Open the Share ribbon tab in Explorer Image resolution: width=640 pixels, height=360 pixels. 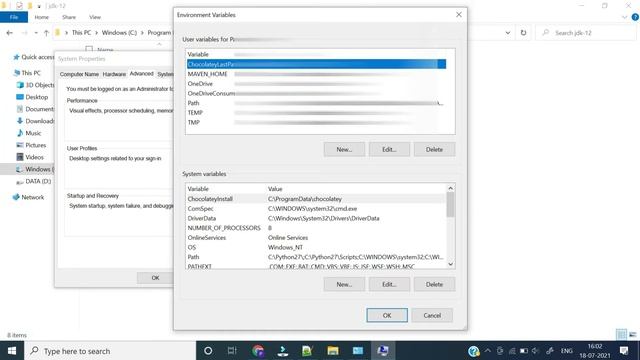[x=69, y=17]
